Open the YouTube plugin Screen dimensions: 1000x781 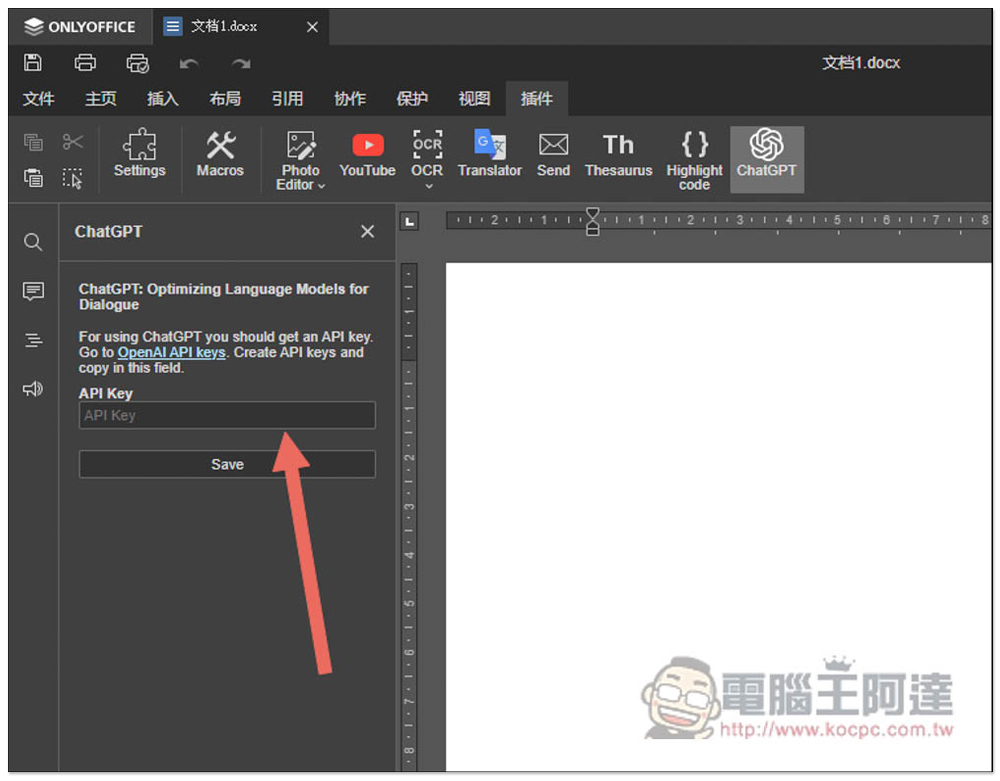pyautogui.click(x=367, y=155)
